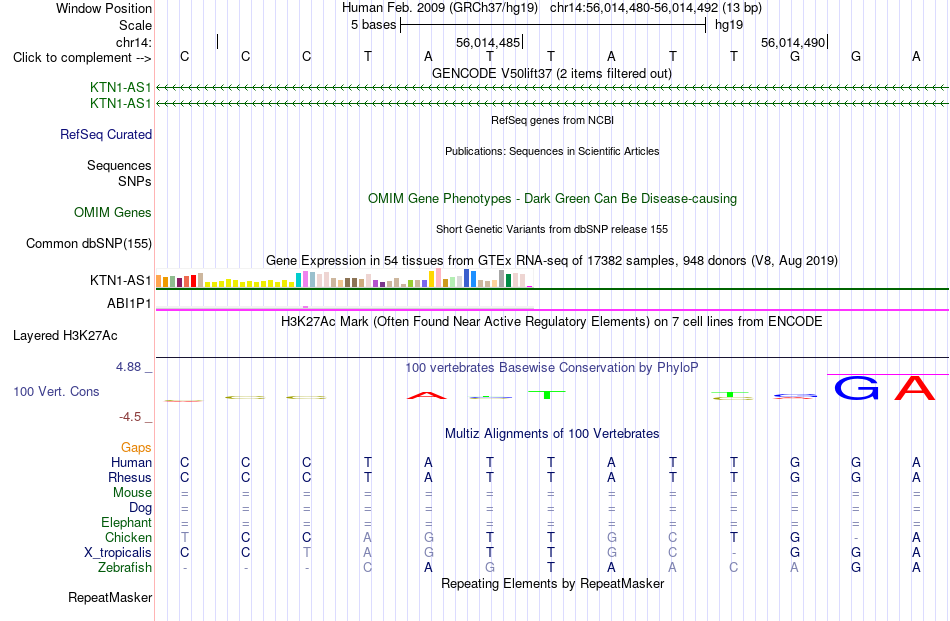Select the Elephant alignment row label
Image resolution: width=950 pixels, height=621 pixels.
click(x=126, y=522)
